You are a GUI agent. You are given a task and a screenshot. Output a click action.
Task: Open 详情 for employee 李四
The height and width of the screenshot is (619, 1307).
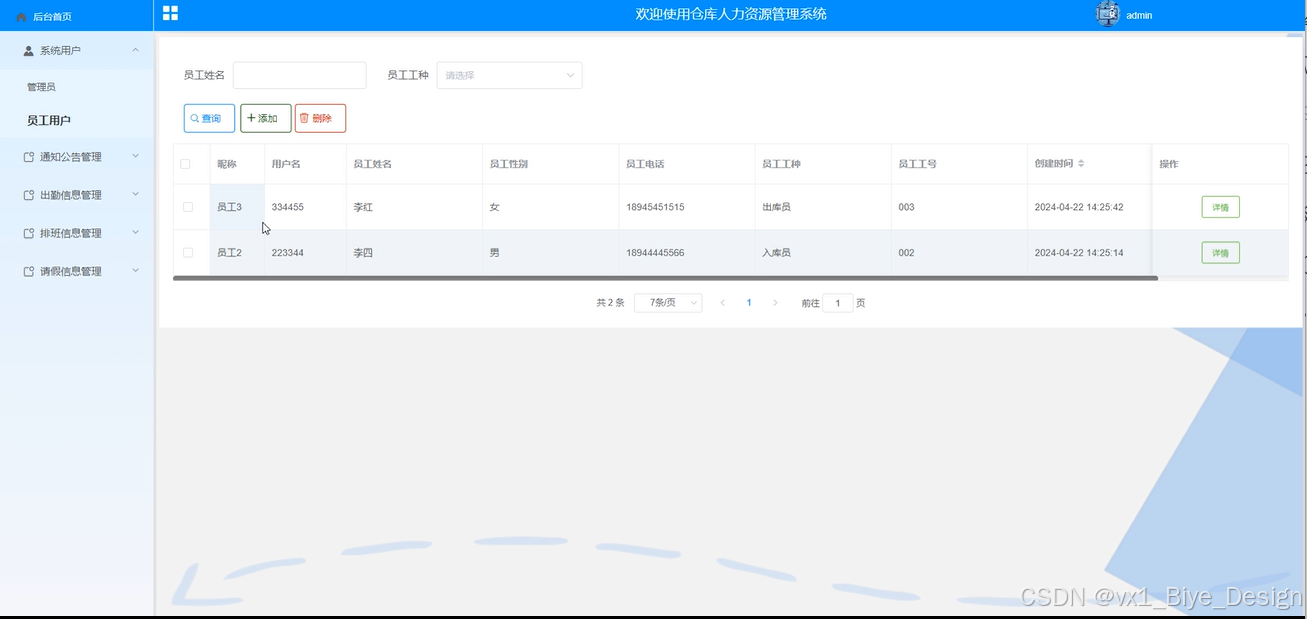pyautogui.click(x=1220, y=253)
